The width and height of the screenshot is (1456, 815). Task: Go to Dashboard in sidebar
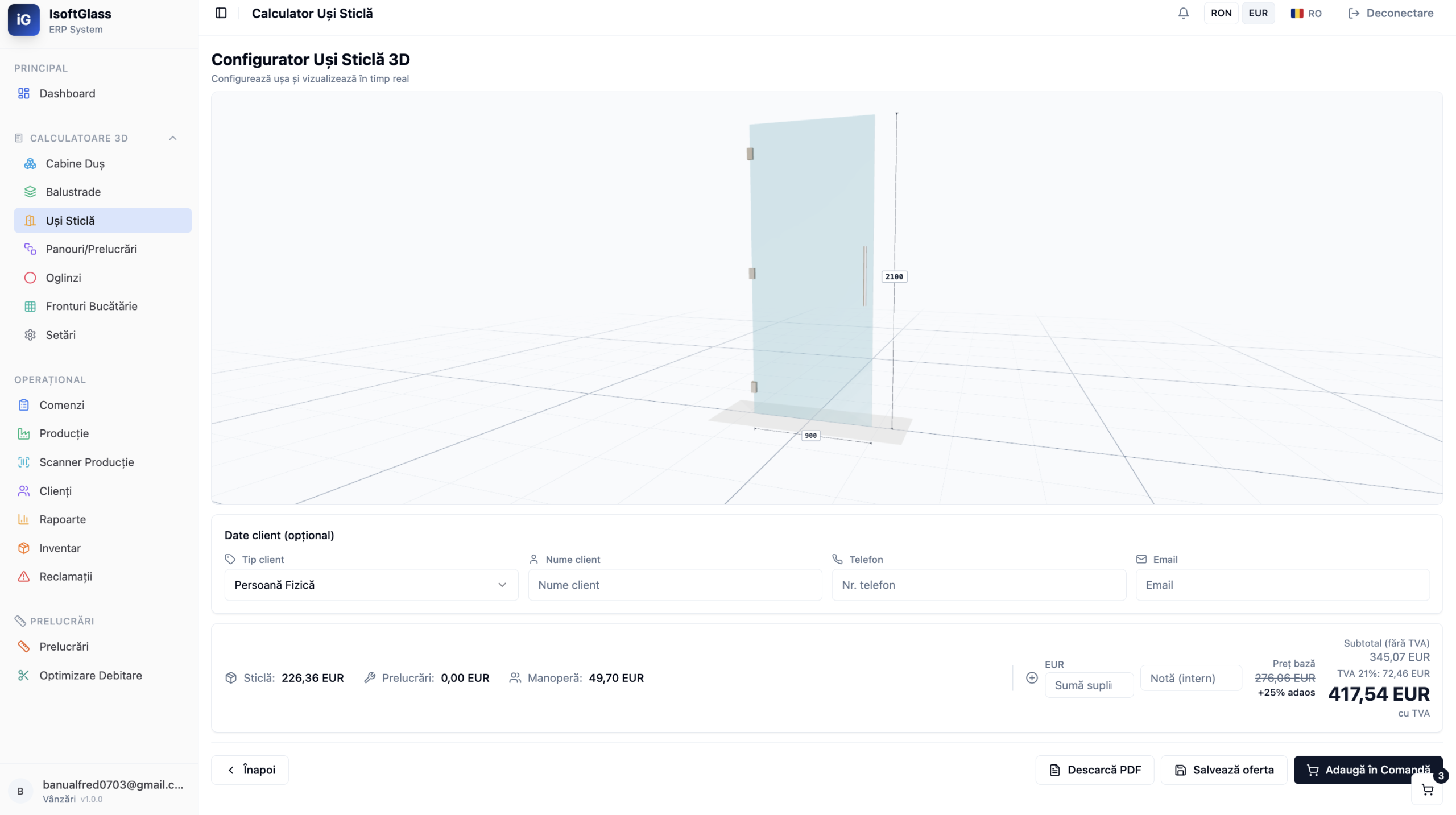click(x=67, y=93)
